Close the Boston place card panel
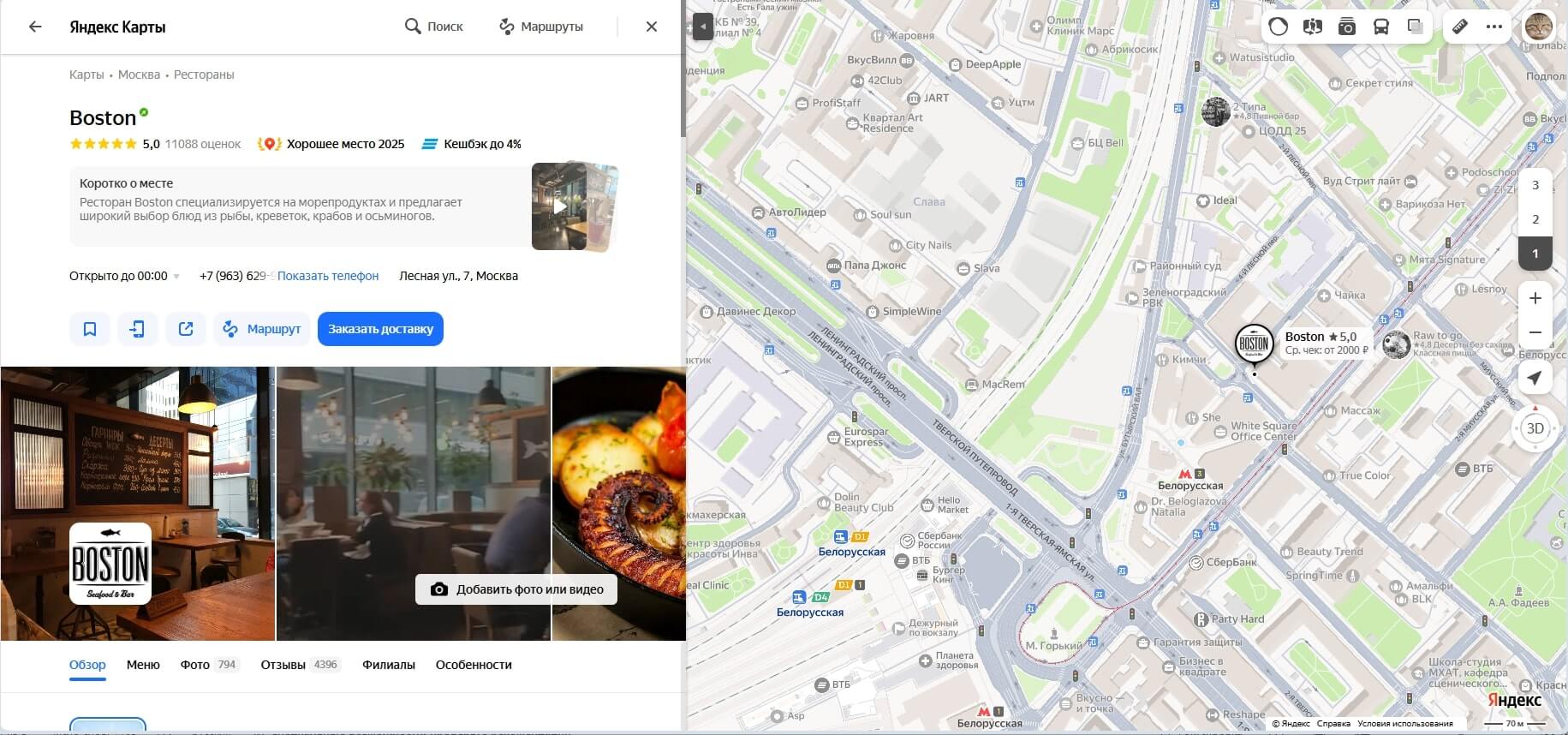 tap(652, 27)
